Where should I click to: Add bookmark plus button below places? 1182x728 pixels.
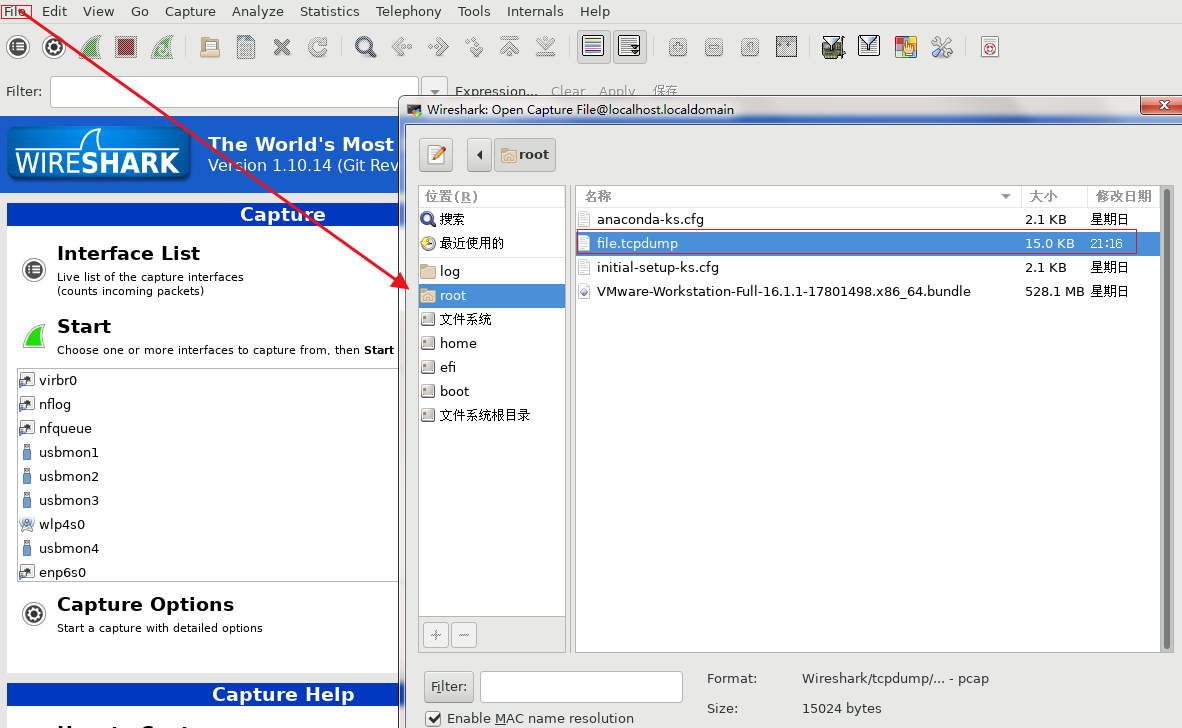(436, 635)
